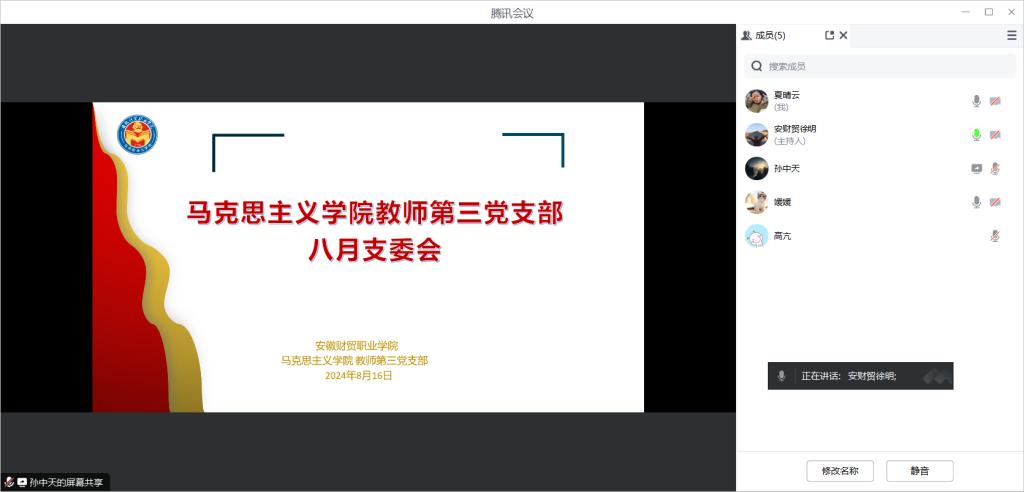Toggle microphone for 夏晴云
This screenshot has height=492, width=1024.
pyautogui.click(x=976, y=101)
